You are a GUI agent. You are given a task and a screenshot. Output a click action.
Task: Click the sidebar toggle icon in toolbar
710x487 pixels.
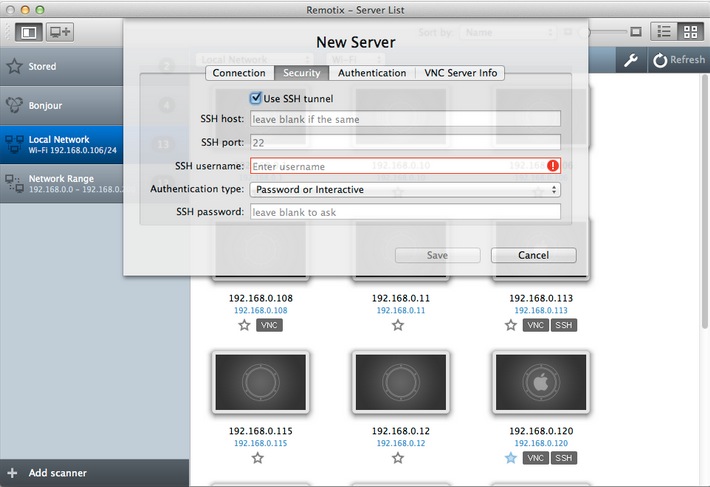(x=27, y=32)
